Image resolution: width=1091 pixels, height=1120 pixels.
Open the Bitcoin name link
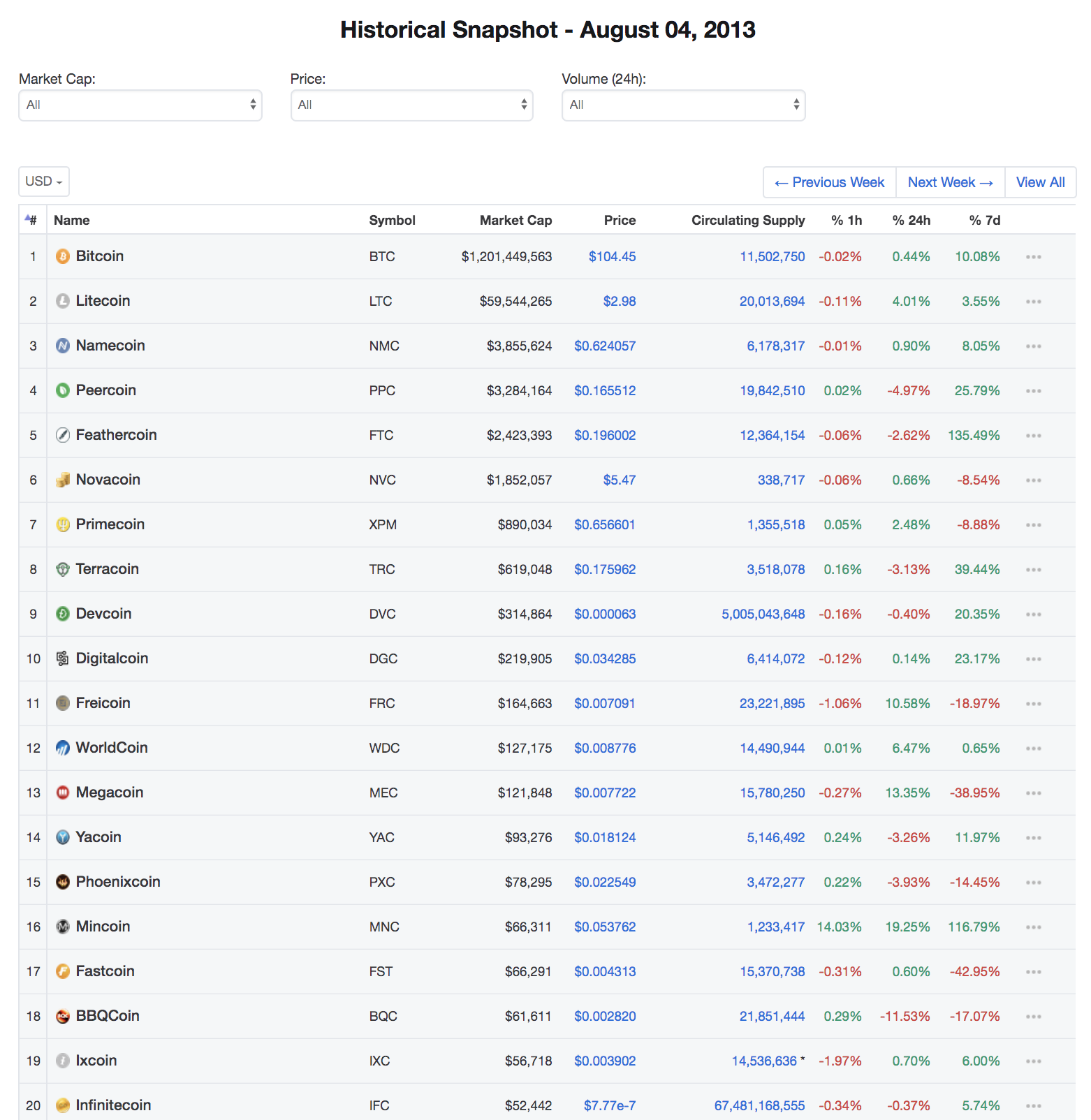pyautogui.click(x=100, y=256)
